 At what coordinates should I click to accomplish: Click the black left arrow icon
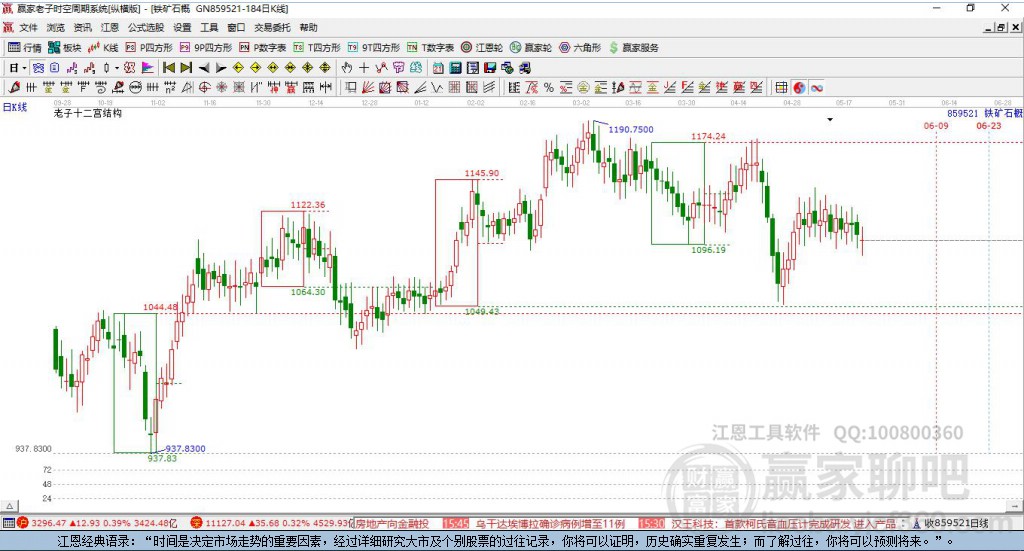coord(204,68)
